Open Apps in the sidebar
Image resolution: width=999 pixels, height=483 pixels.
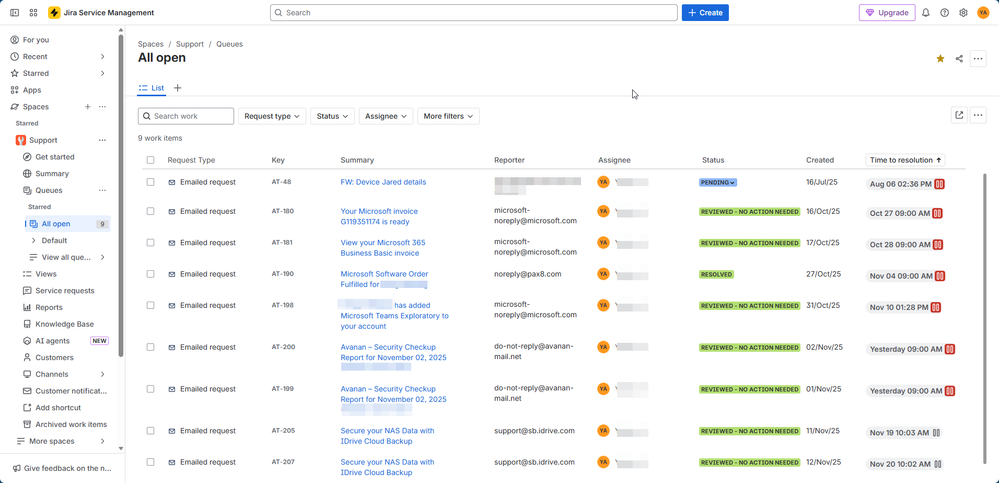(32, 90)
